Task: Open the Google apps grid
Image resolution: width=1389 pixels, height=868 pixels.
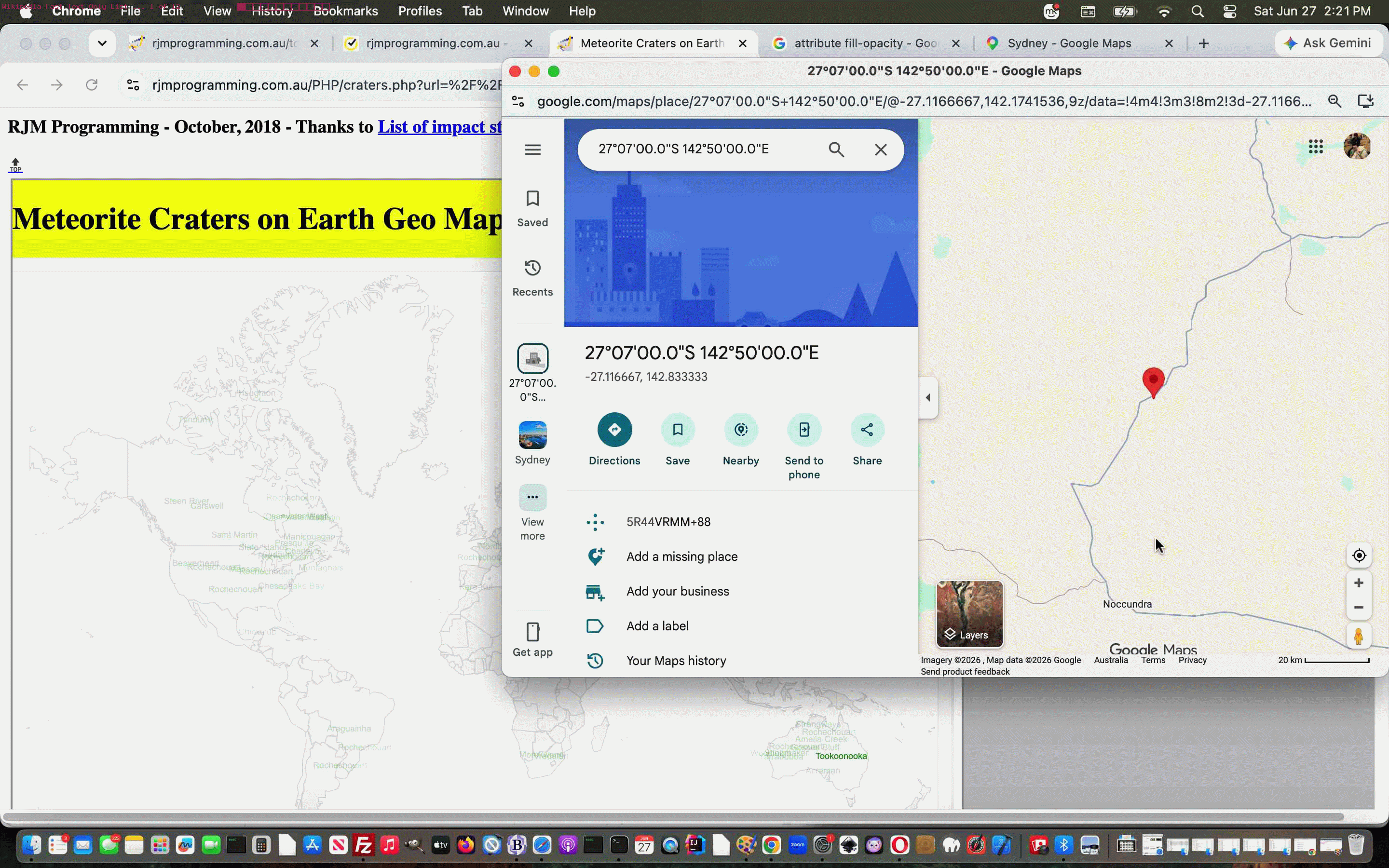Action: pos(1316,147)
